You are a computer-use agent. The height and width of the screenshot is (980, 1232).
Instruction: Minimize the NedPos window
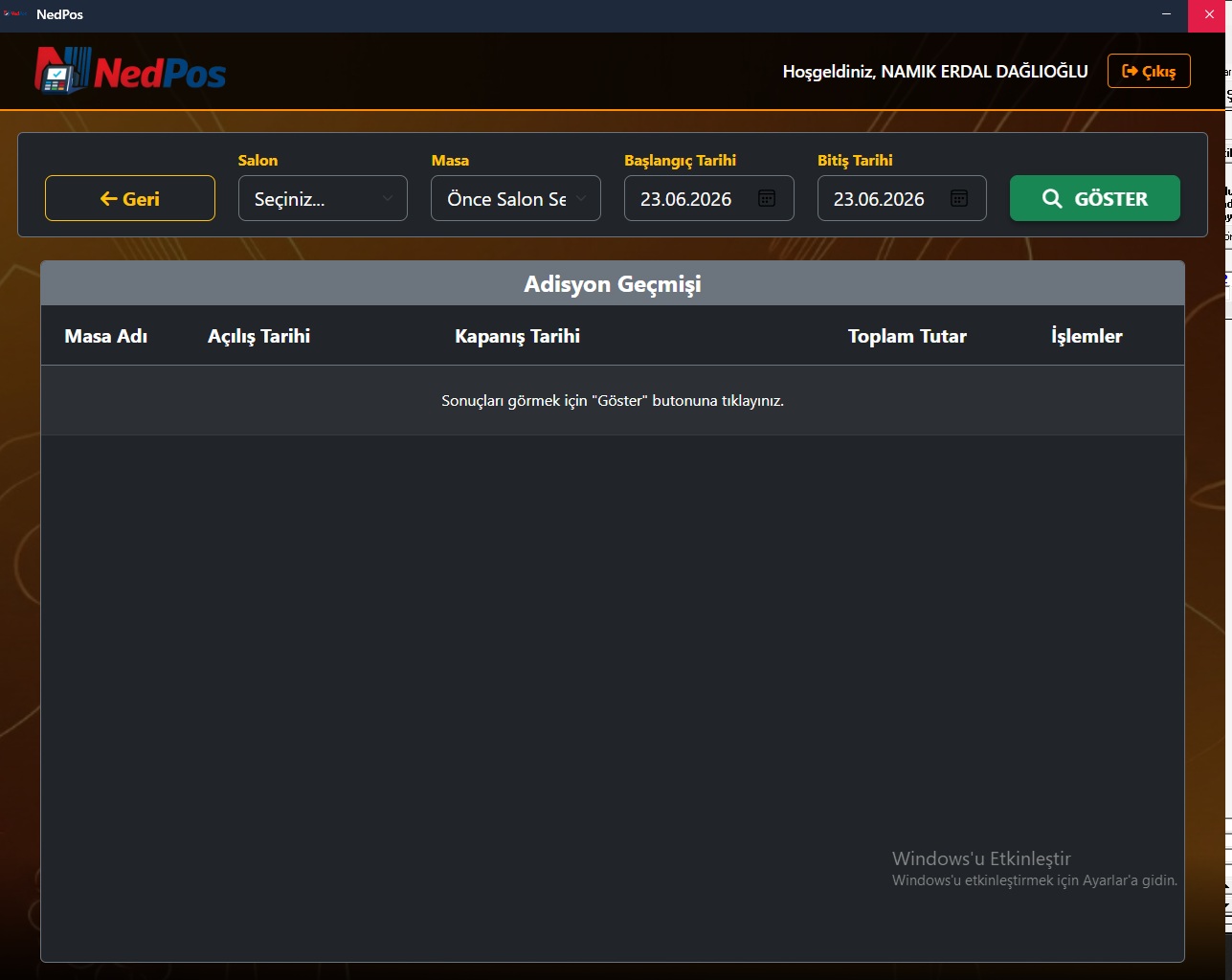tap(1166, 14)
